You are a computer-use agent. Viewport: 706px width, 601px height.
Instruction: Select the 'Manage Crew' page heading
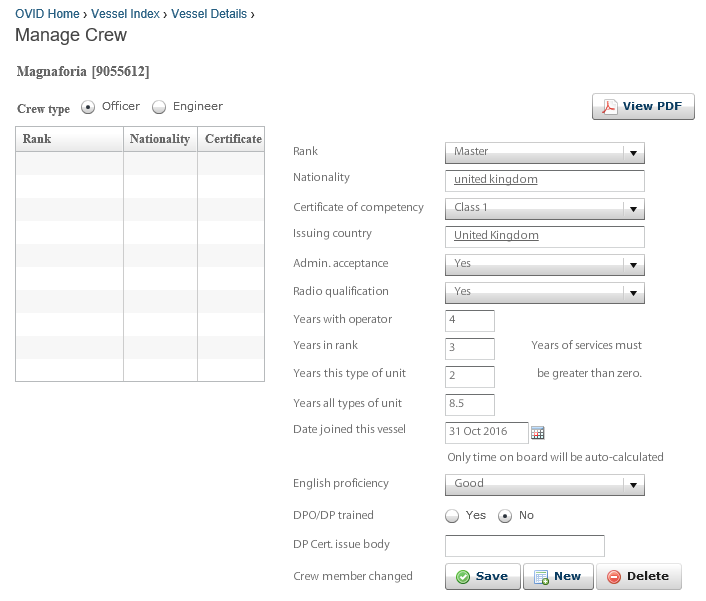71,35
